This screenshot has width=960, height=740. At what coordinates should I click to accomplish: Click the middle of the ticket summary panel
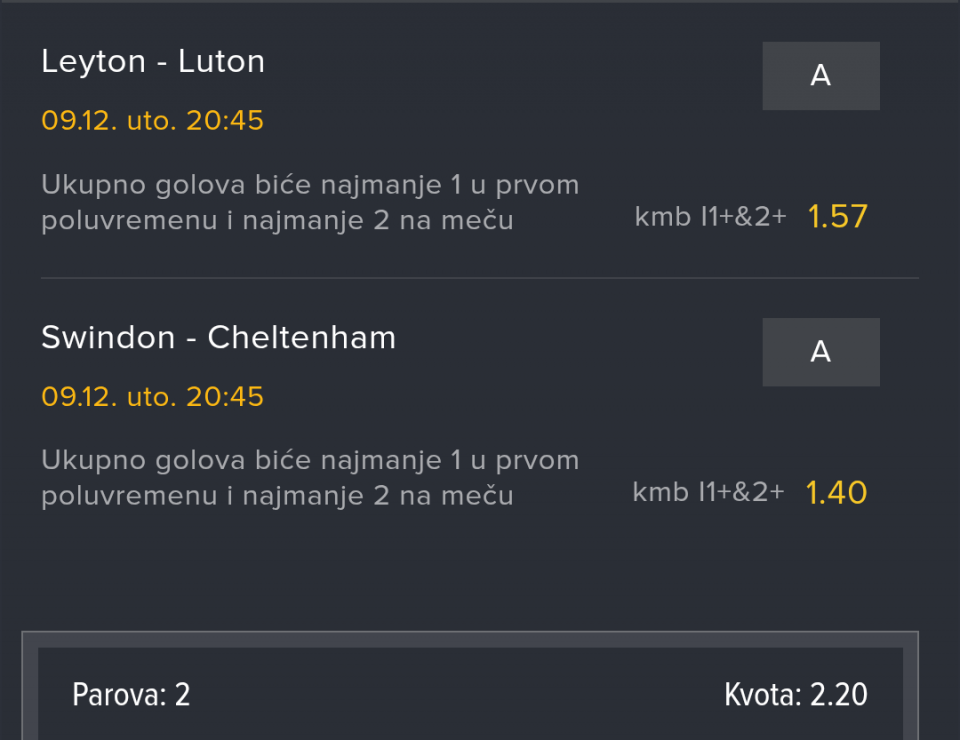point(470,695)
